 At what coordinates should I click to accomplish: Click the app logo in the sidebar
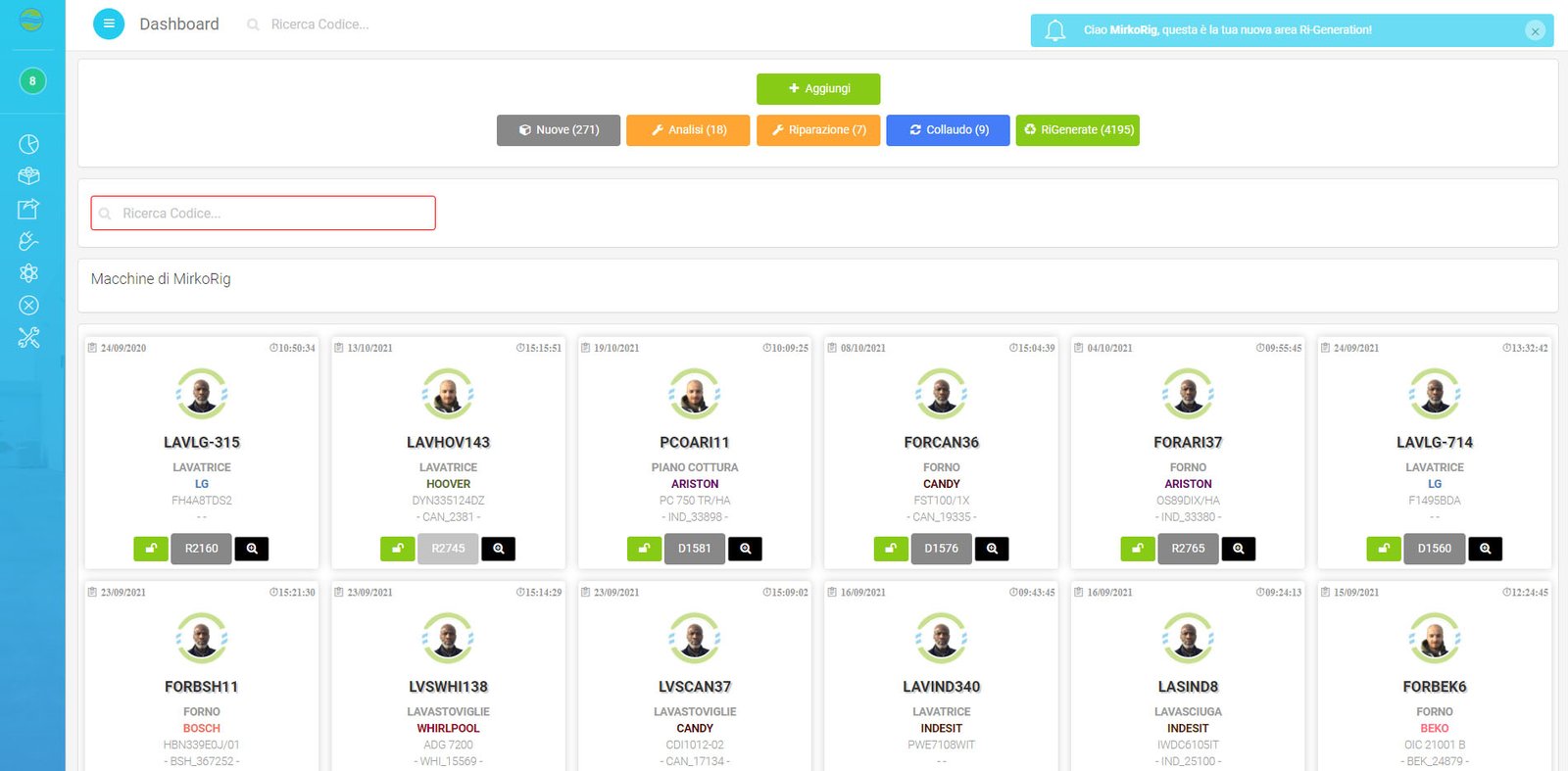click(x=31, y=20)
